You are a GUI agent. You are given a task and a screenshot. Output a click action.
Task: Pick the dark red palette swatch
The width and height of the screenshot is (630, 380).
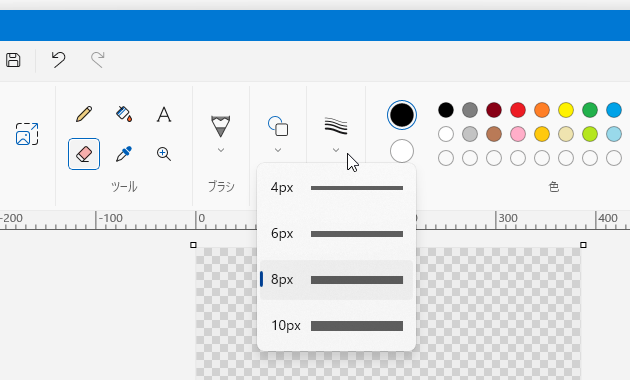(x=494, y=110)
